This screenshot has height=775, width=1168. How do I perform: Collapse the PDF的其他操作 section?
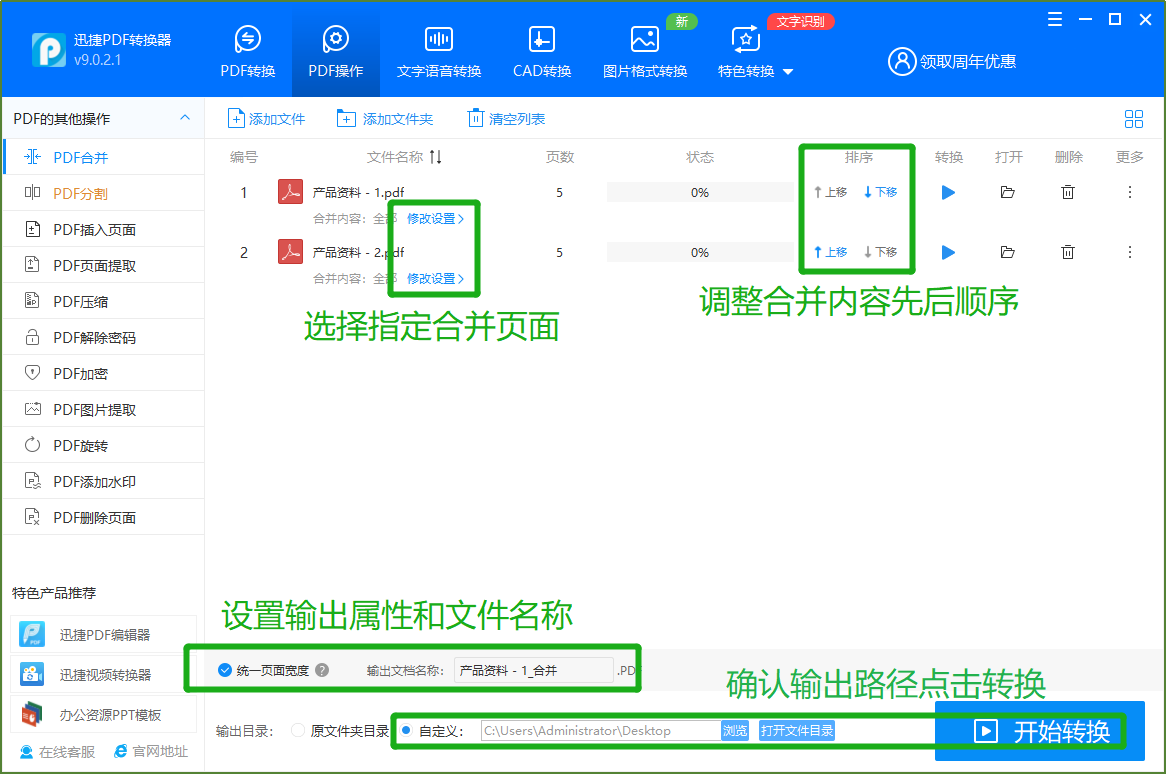(185, 118)
